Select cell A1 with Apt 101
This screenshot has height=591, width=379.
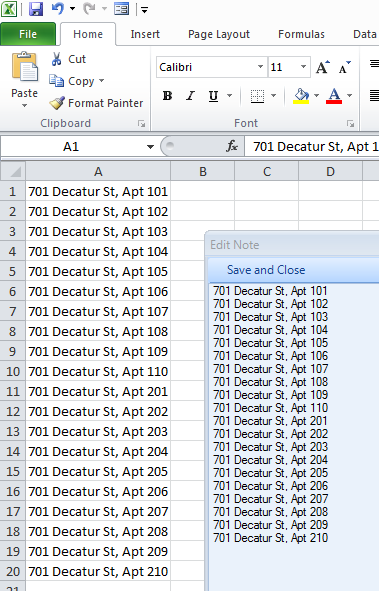click(98, 191)
